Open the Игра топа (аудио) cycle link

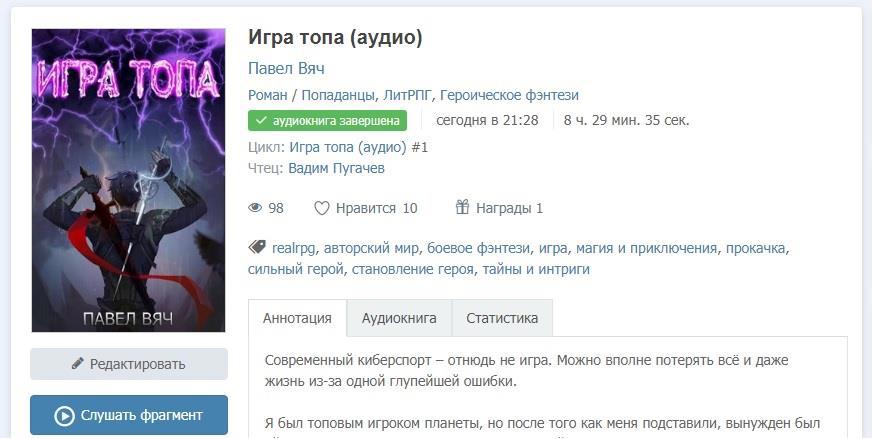click(347, 147)
